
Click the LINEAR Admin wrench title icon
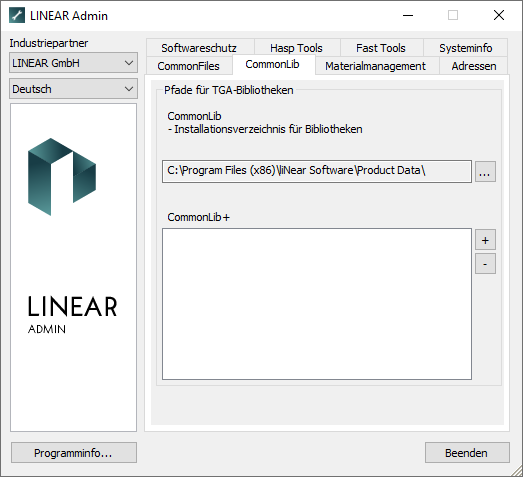[x=17, y=15]
